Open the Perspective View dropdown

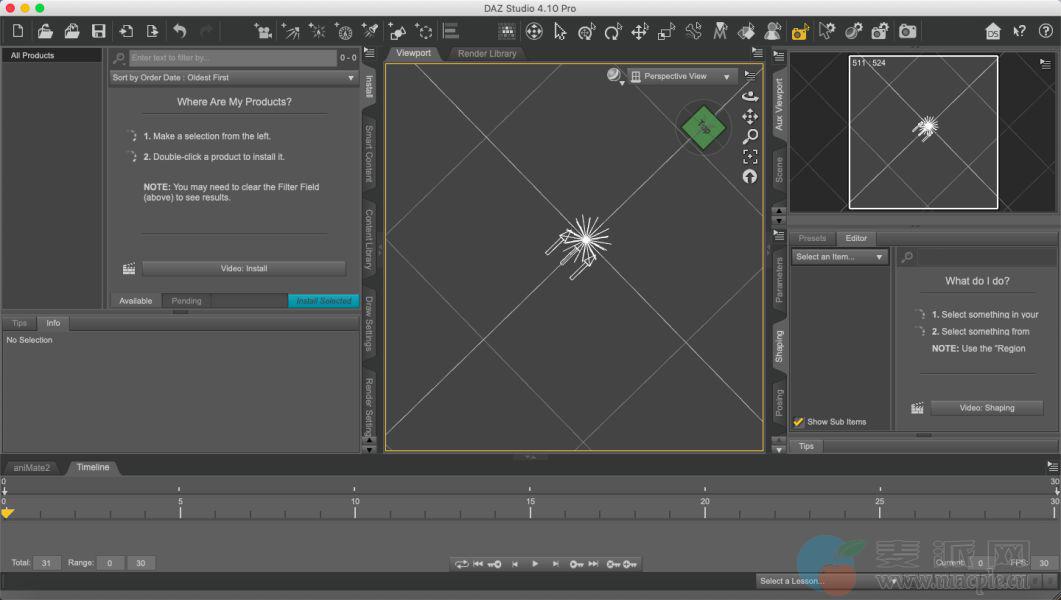pos(682,76)
